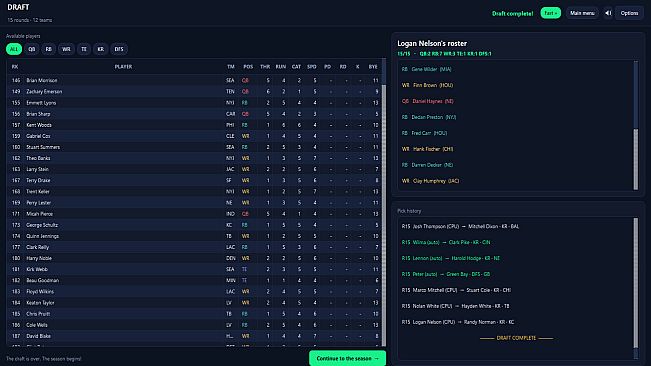This screenshot has width=651, height=366.
Task: Sort table by the BYE column header
Action: (373, 67)
